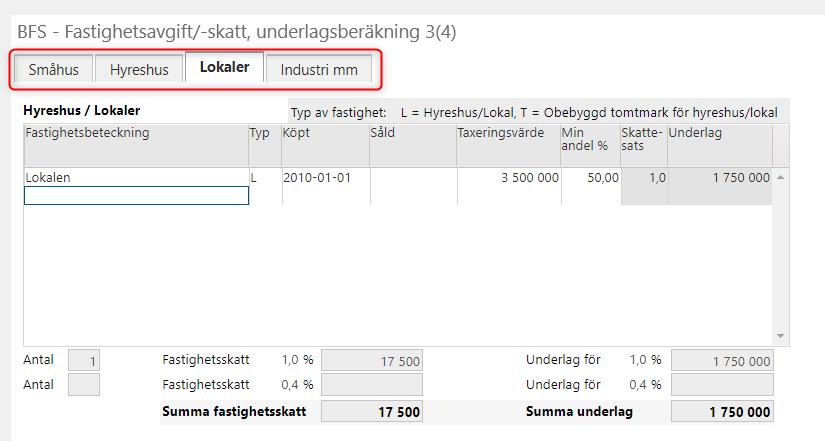Click the Hyreshus / Lokaler section heading
This screenshot has height=441, width=825.
(x=82, y=111)
